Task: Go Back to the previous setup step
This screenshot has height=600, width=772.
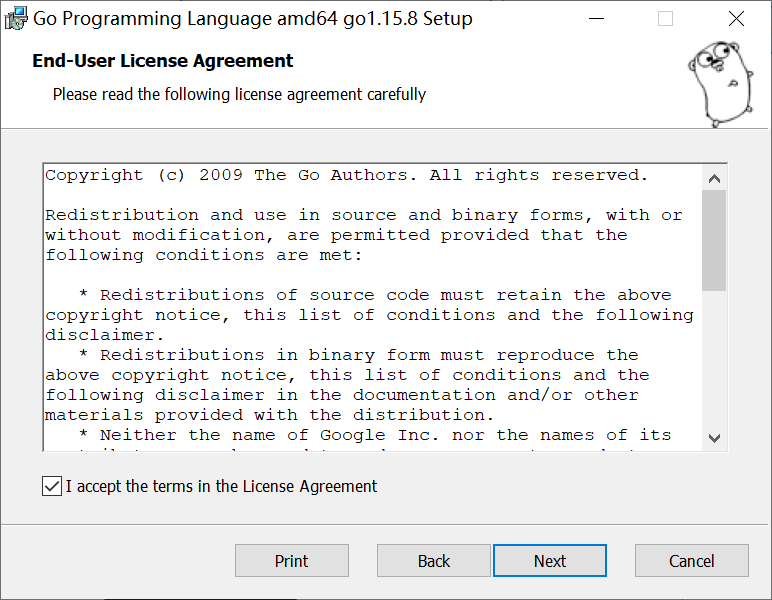Action: 434,561
